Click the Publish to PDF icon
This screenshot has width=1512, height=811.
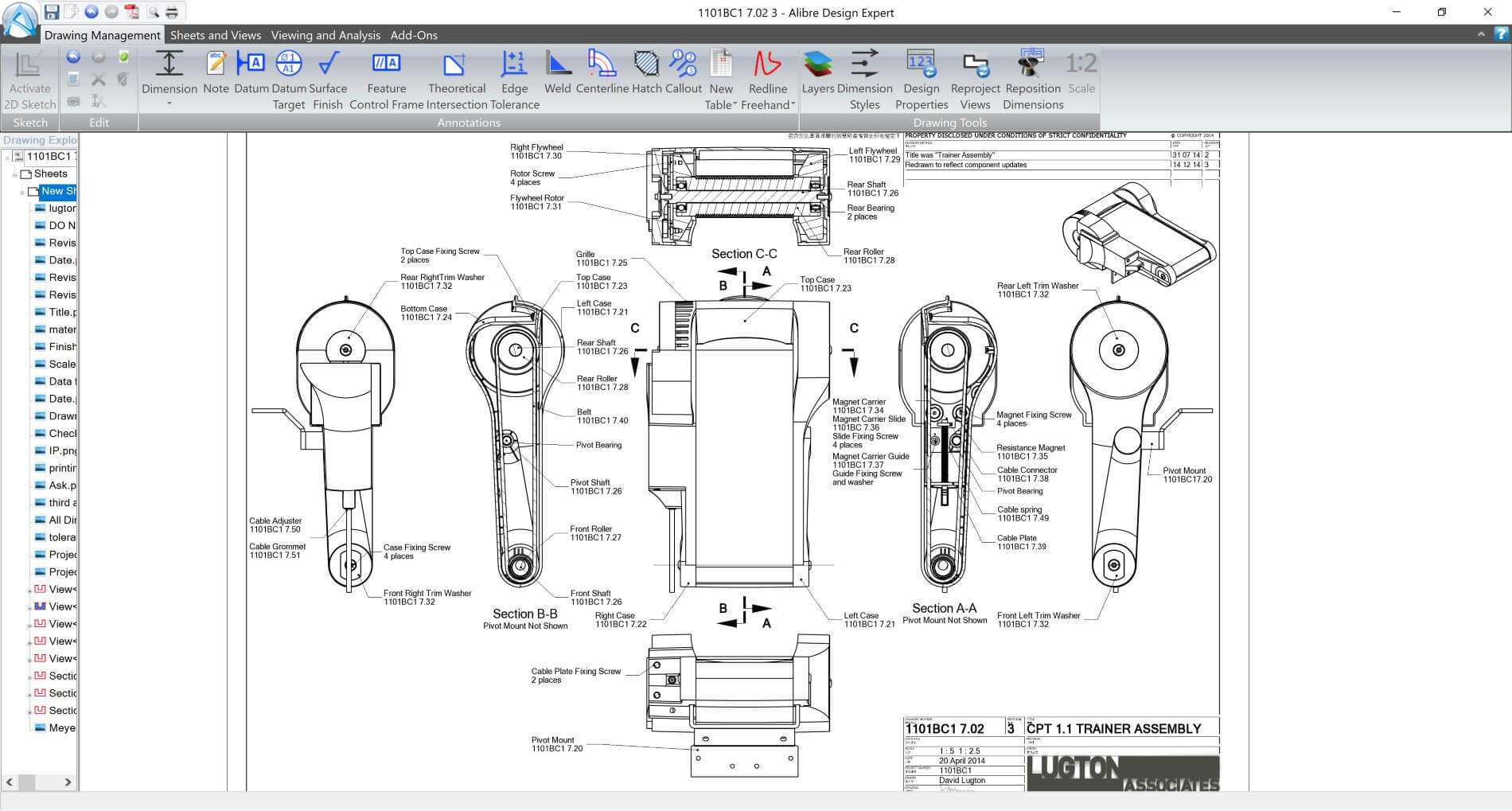132,11
